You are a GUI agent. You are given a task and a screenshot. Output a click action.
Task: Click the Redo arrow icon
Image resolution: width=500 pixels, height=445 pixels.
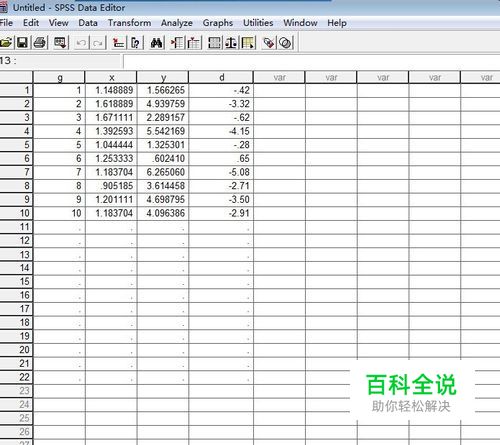[98, 43]
